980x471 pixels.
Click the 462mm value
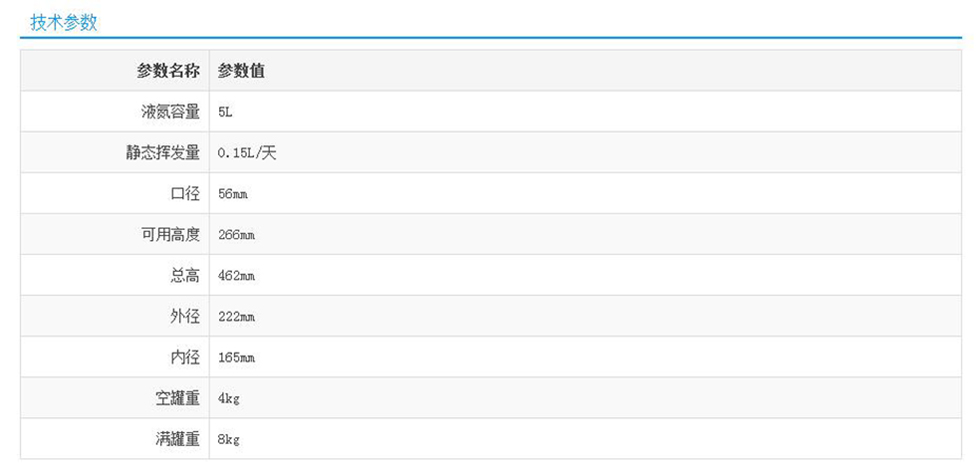coord(236,276)
